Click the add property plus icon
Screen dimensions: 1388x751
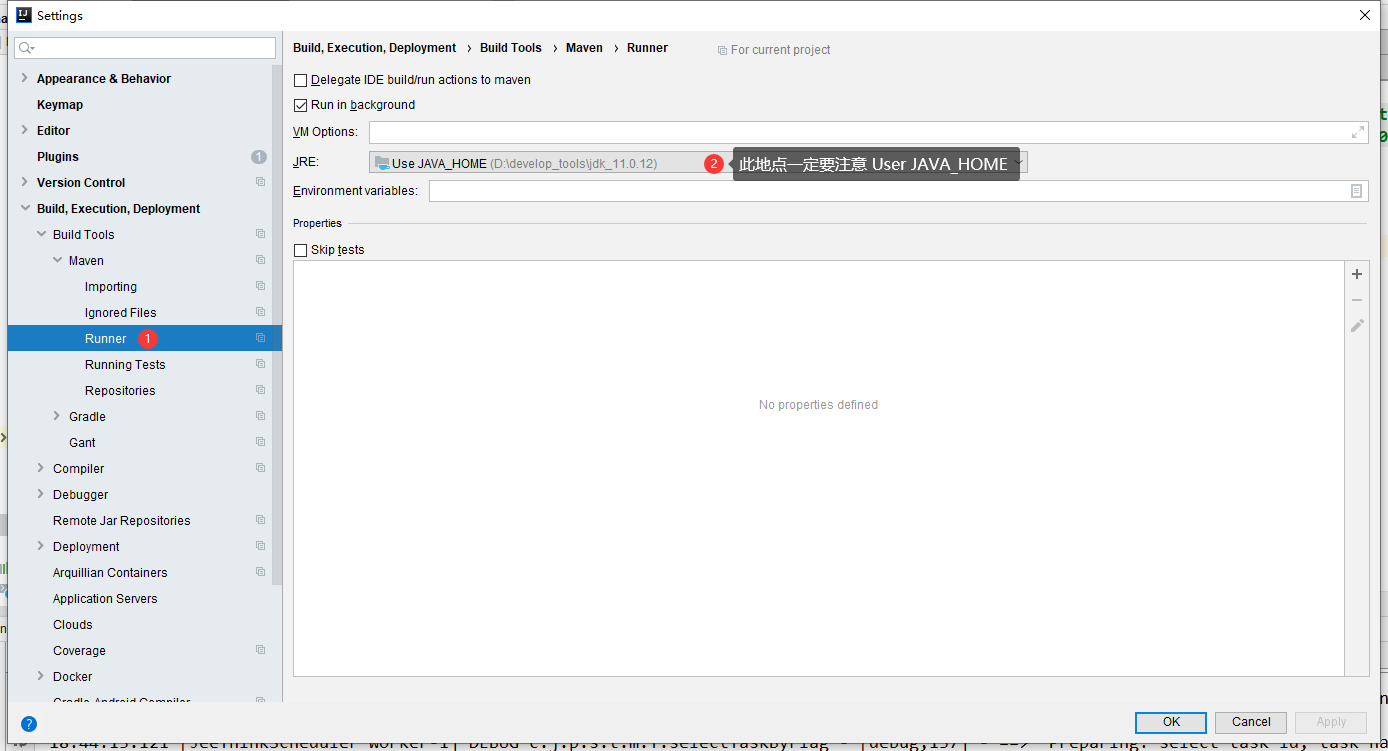(x=1357, y=274)
